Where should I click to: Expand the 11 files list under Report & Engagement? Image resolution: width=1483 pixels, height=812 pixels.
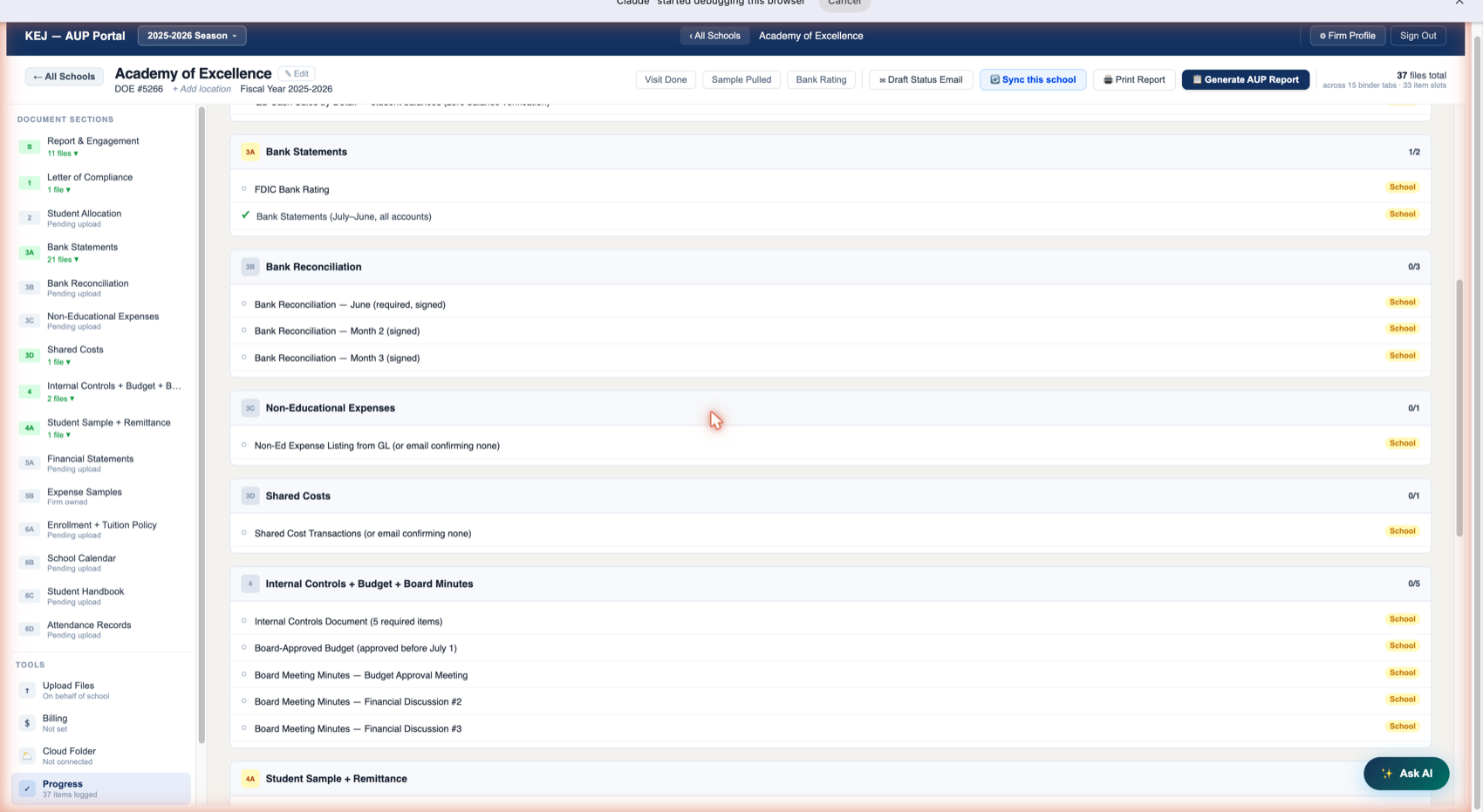tap(63, 154)
